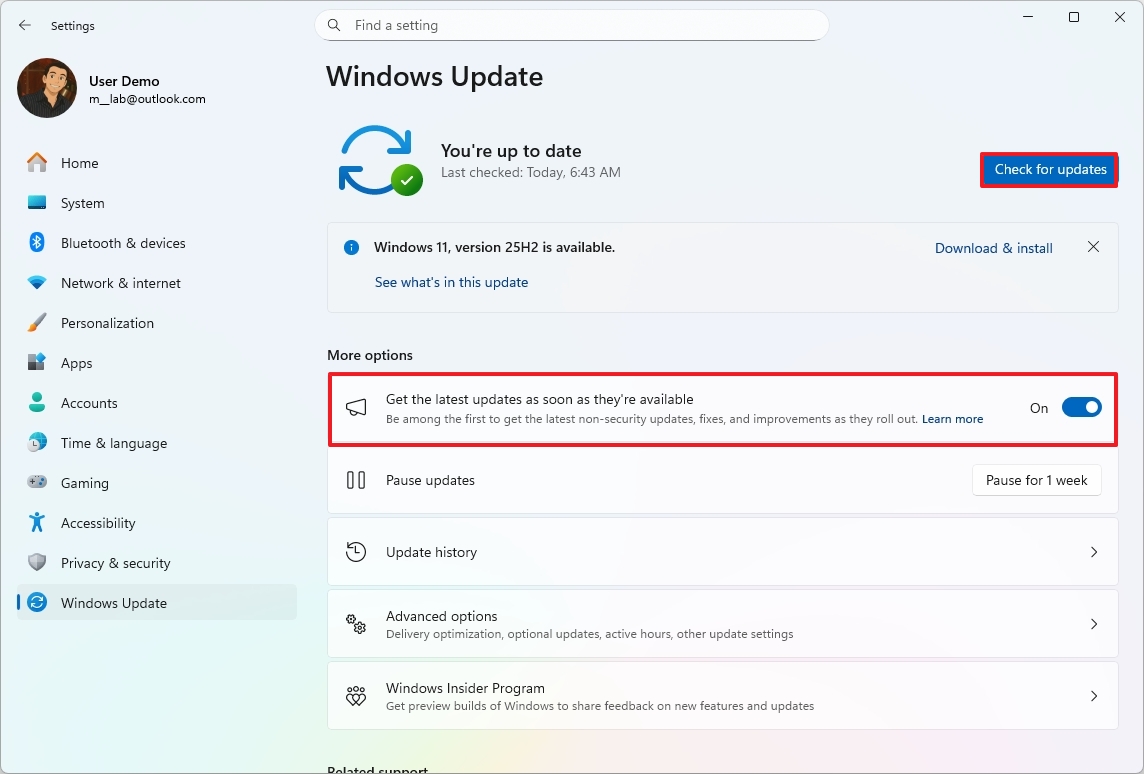Expand the Windows Insider Program row
Image resolution: width=1144 pixels, height=774 pixels.
[x=722, y=695]
